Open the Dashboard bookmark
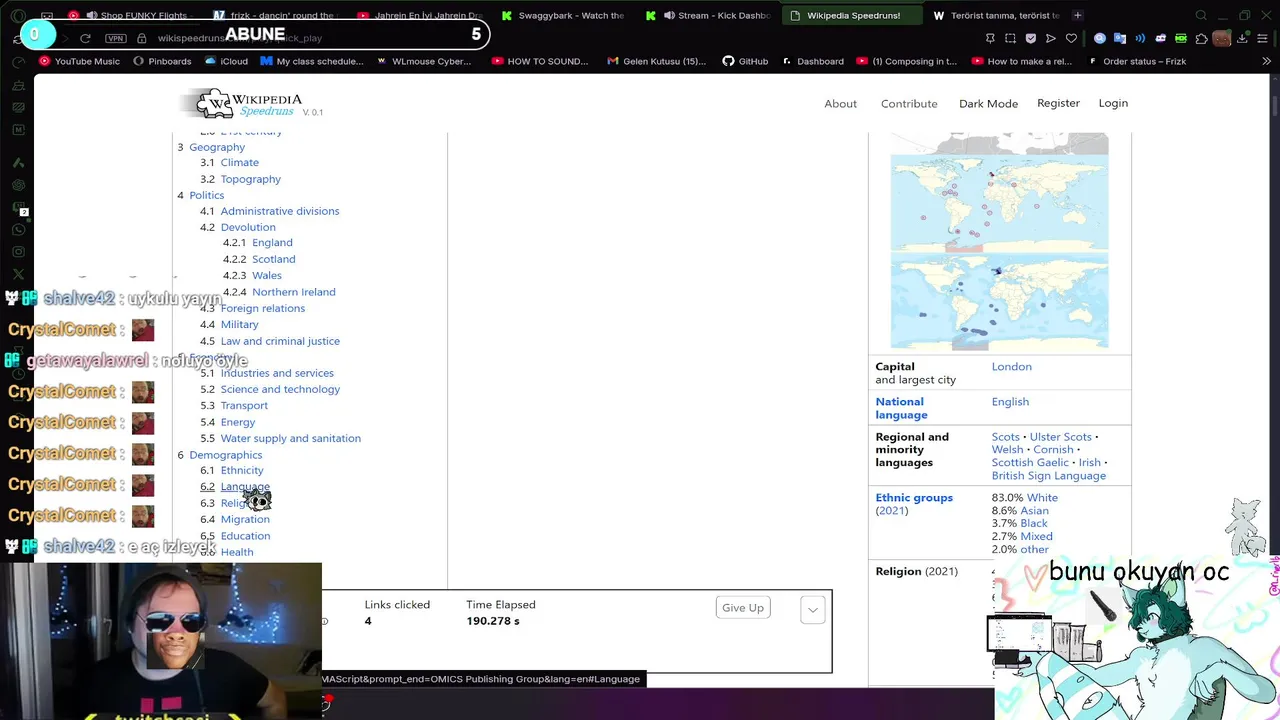Viewport: 1280px width, 720px height. [813, 61]
